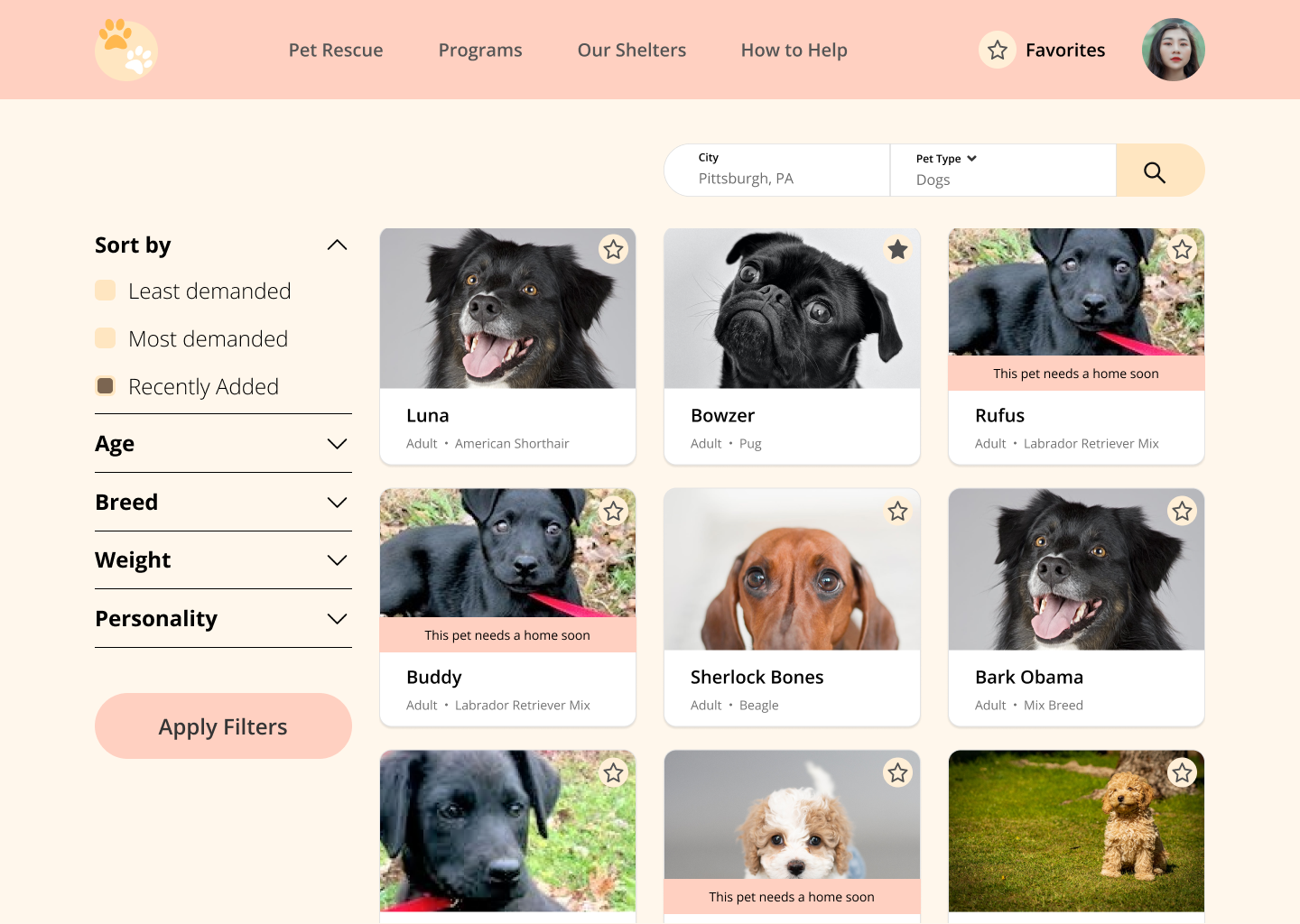Click the magnifier search button

(x=1159, y=171)
